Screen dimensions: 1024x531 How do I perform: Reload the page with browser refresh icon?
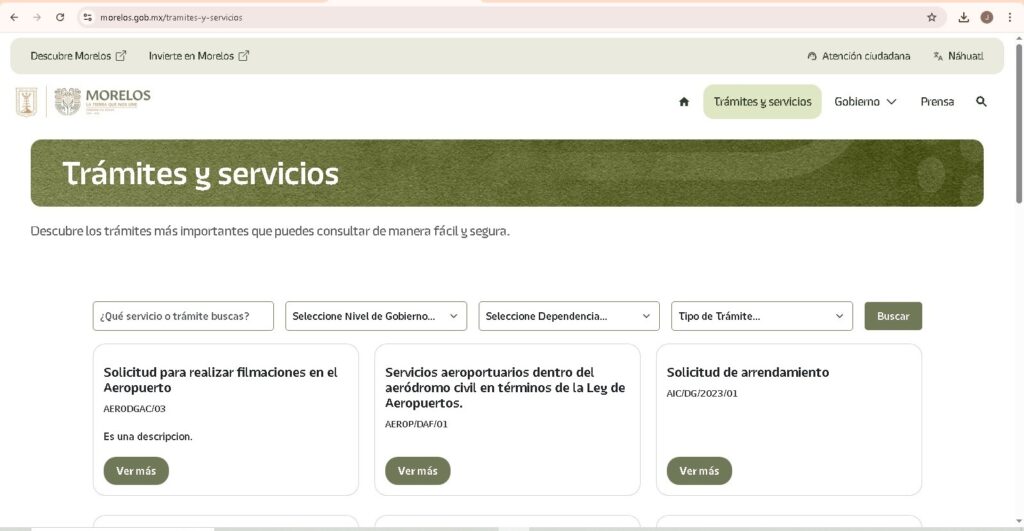tap(60, 17)
